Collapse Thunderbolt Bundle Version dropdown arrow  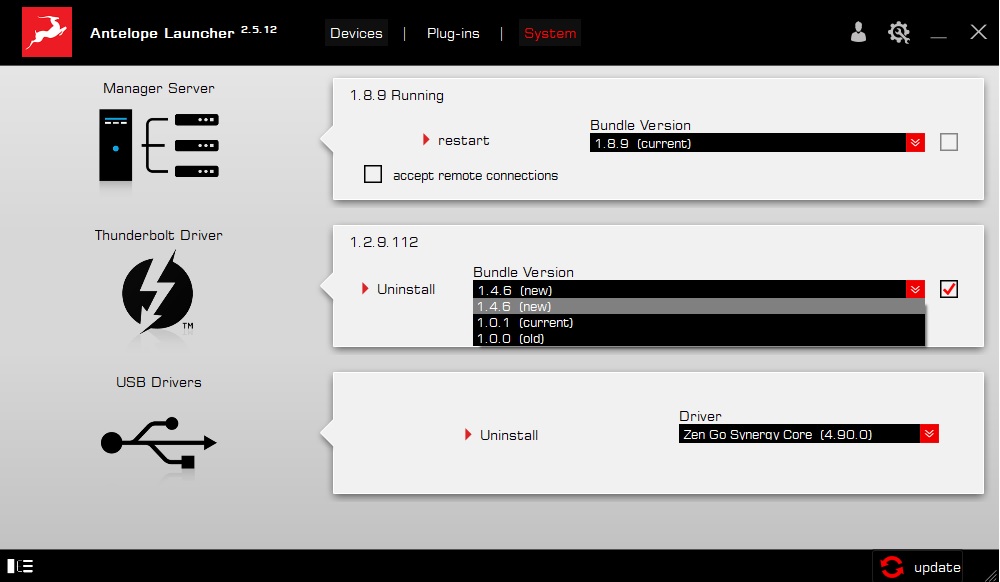click(915, 289)
